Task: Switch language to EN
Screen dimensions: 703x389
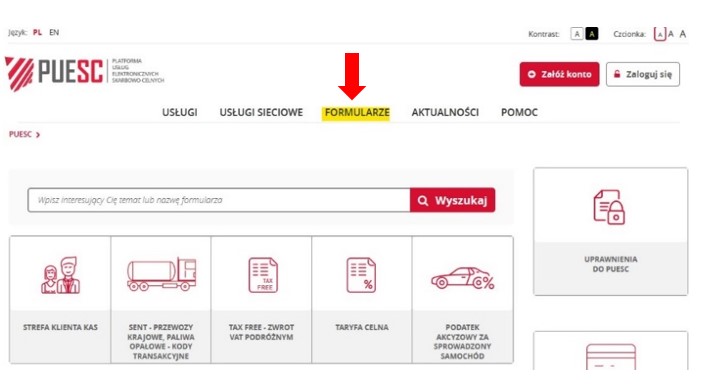Action: pyautogui.click(x=54, y=32)
